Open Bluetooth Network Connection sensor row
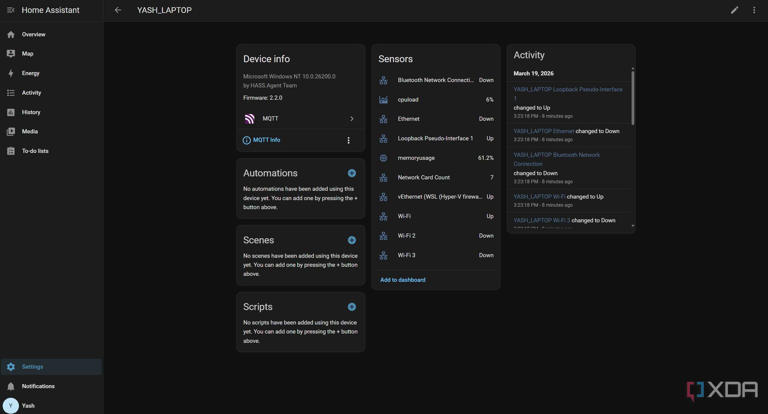768x414 pixels. pos(436,80)
